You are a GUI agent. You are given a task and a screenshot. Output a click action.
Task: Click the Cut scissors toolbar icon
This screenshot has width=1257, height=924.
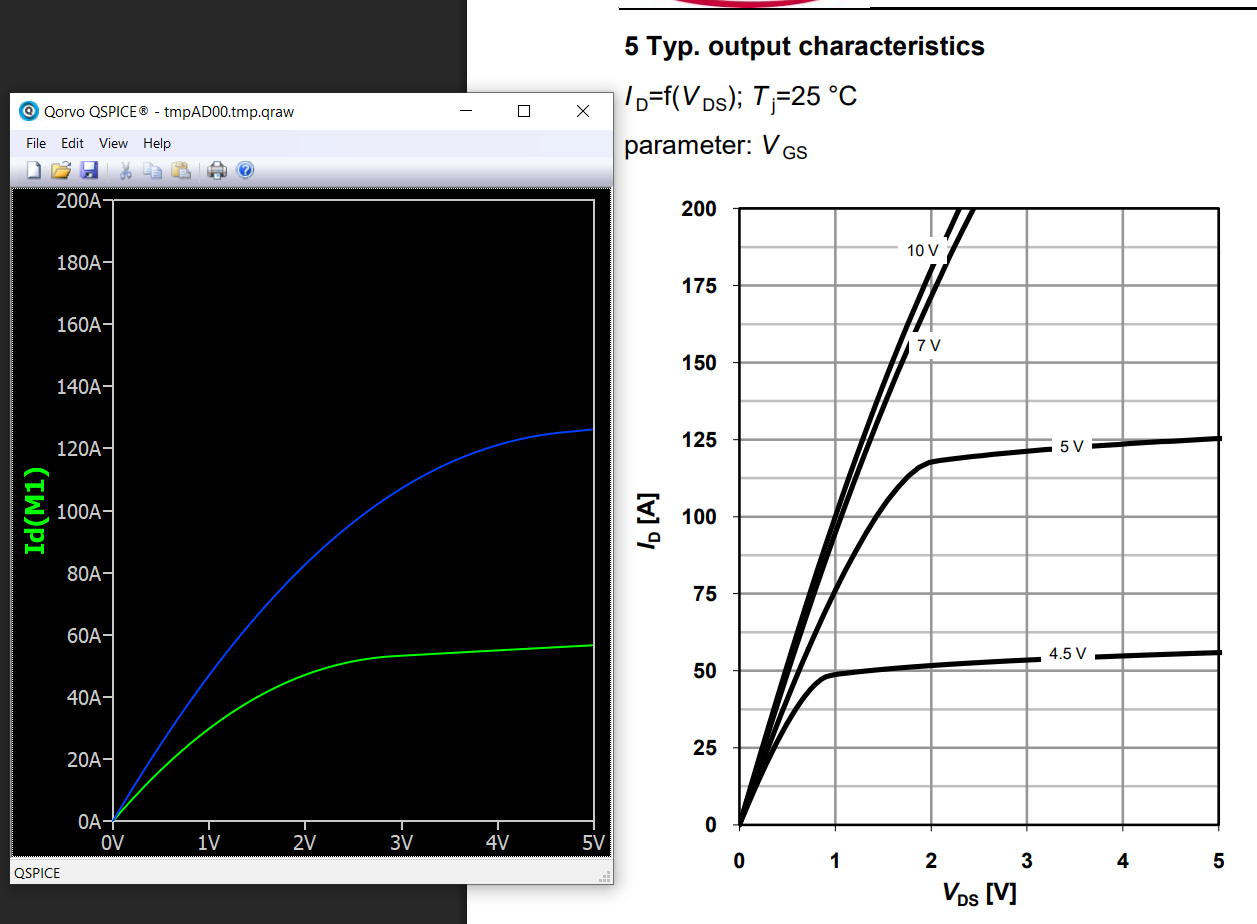tap(126, 171)
